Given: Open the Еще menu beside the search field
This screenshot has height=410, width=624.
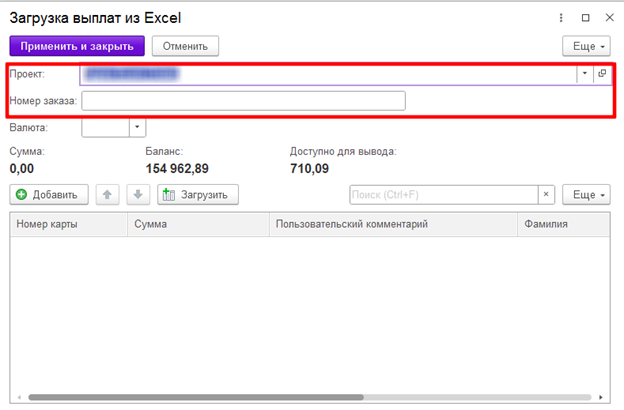Looking at the screenshot, I should point(586,194).
